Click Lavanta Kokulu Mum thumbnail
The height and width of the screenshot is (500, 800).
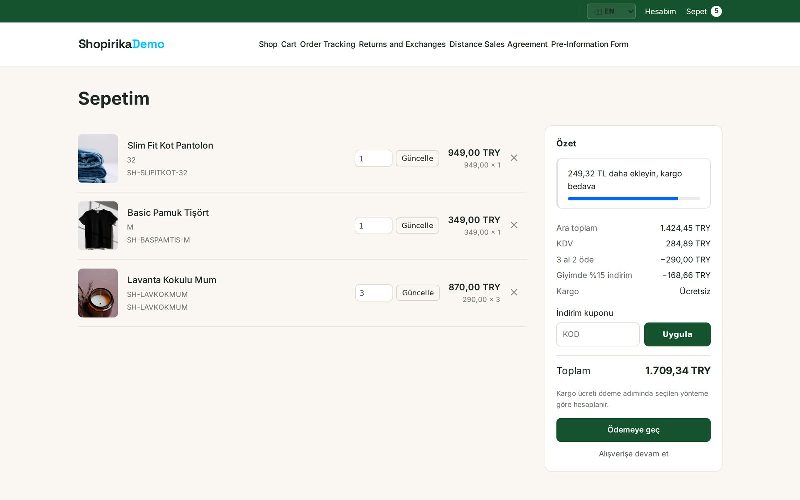coord(98,293)
